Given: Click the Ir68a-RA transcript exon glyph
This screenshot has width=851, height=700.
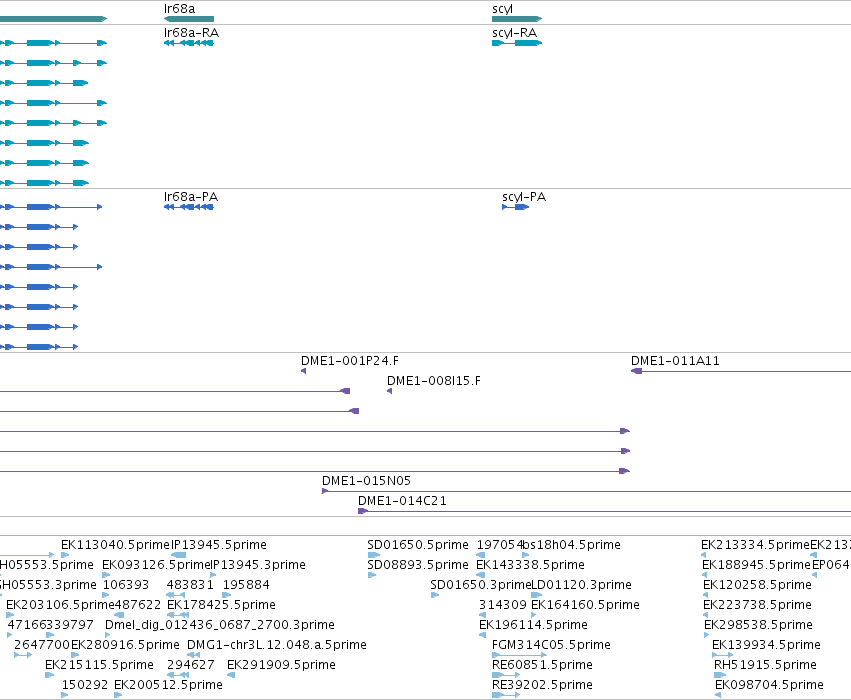Looking at the screenshot, I should [x=189, y=43].
